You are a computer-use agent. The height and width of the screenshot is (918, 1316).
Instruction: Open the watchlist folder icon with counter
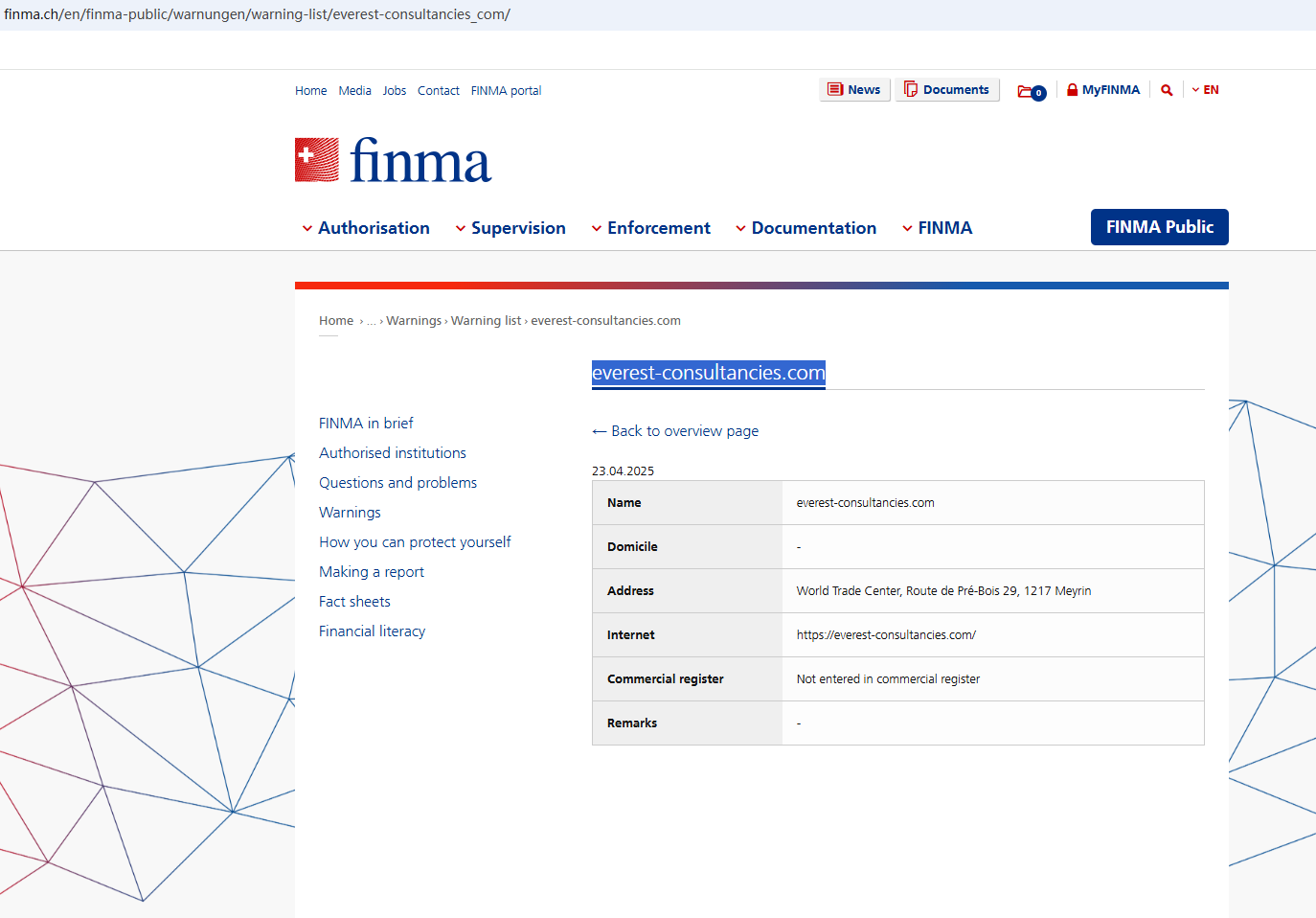1032,92
